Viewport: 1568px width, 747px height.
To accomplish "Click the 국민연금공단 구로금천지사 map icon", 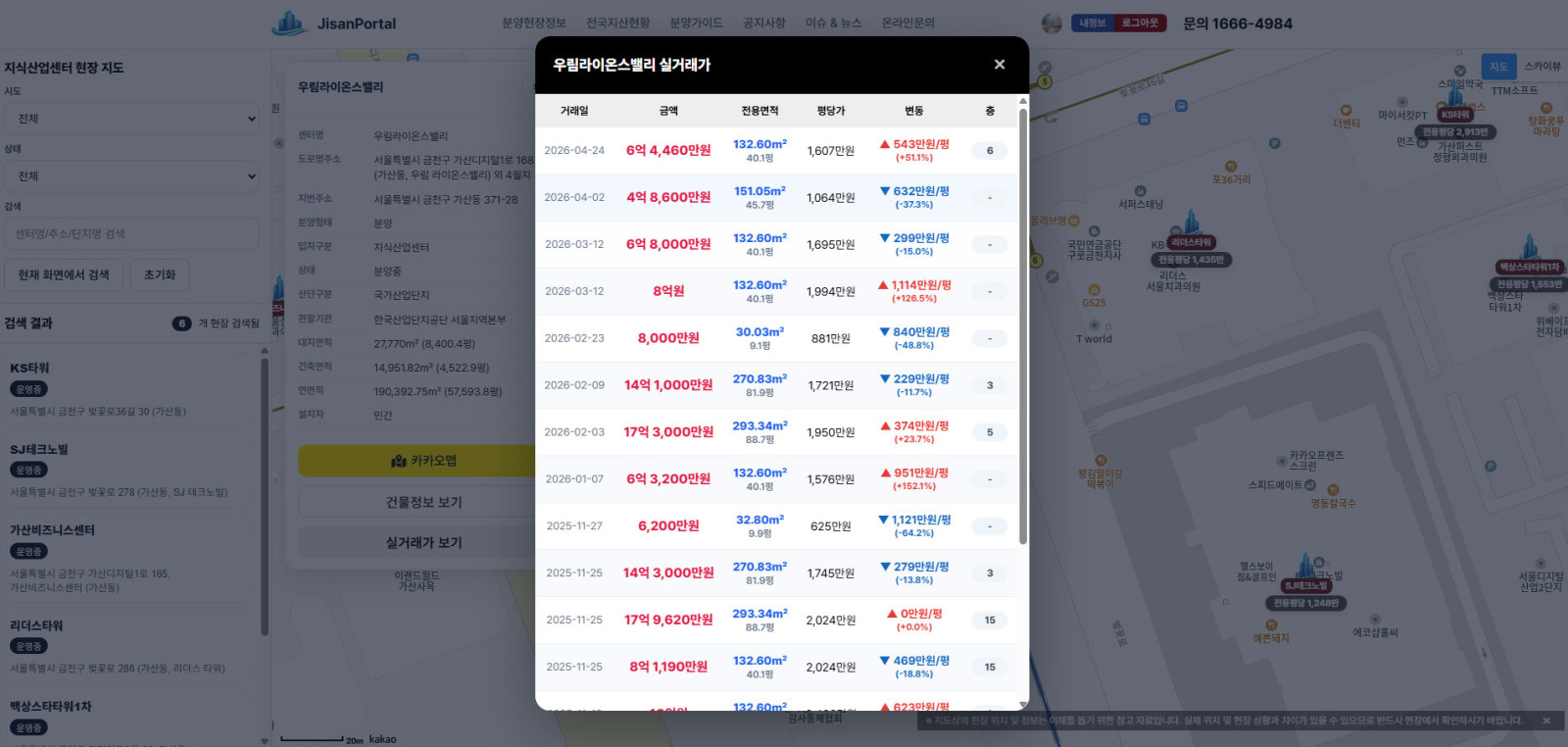I will pos(1094,231).
